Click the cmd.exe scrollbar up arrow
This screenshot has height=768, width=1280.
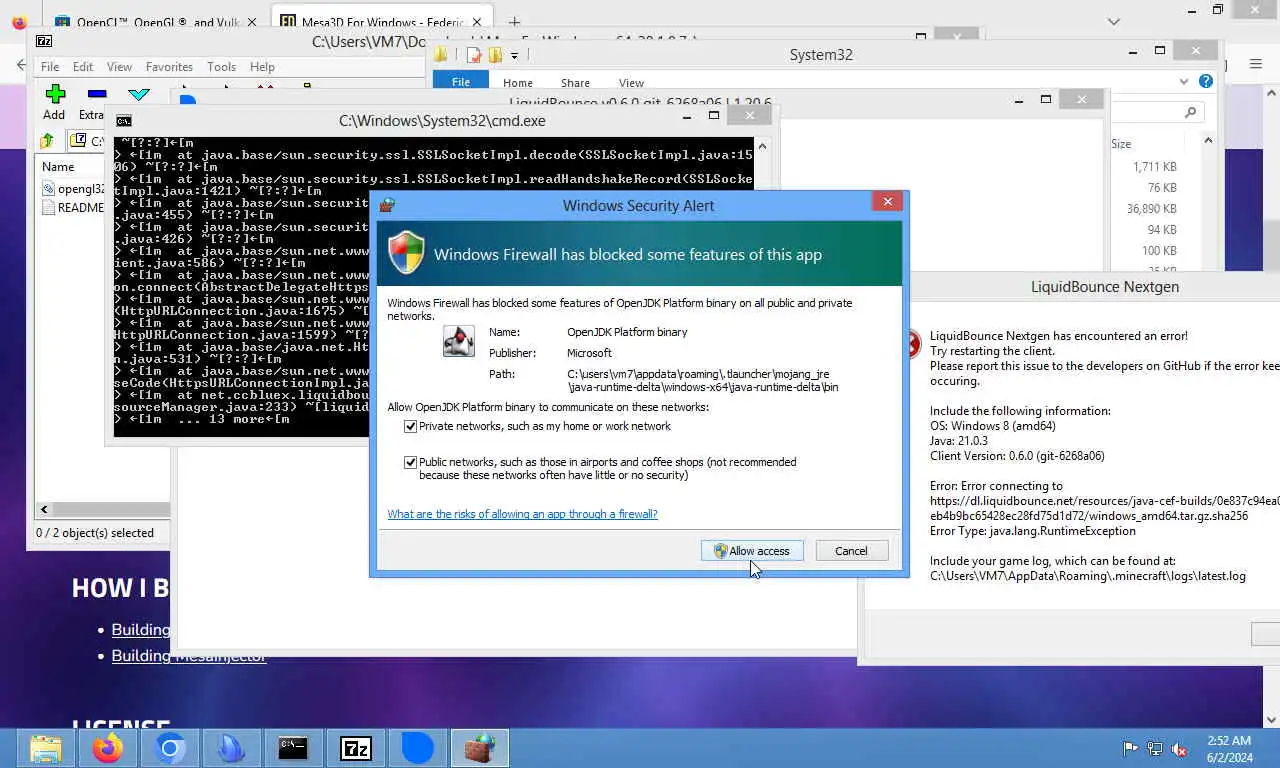point(761,146)
